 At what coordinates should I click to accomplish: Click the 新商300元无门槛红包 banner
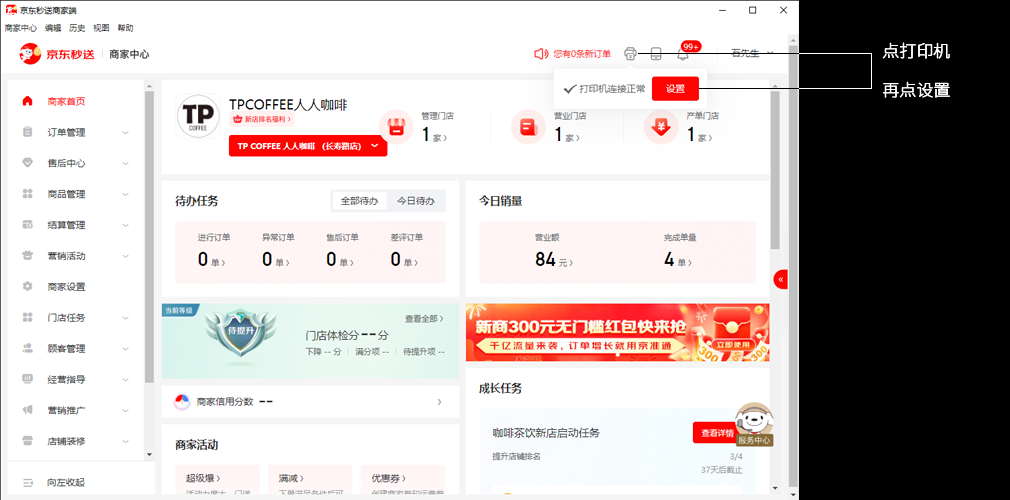(x=617, y=332)
